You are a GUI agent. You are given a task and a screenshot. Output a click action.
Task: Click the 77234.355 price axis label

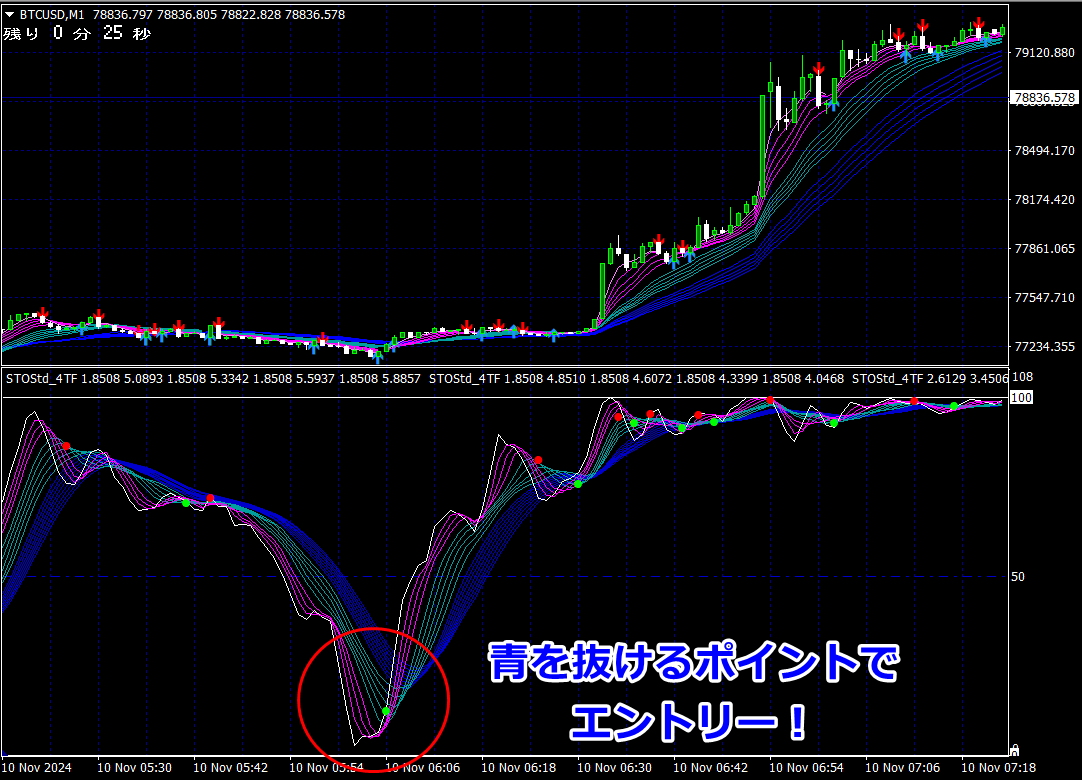point(1044,347)
